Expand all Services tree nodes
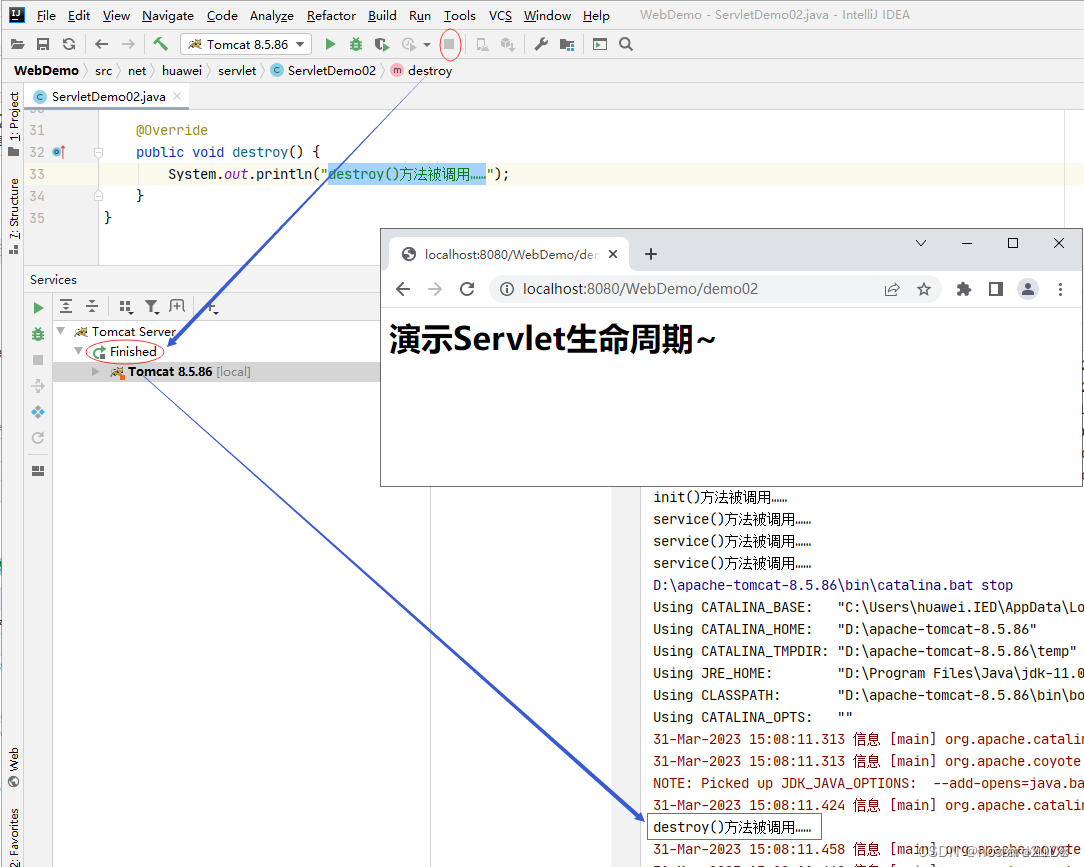Viewport: 1084px width, 867px height. pos(66,306)
